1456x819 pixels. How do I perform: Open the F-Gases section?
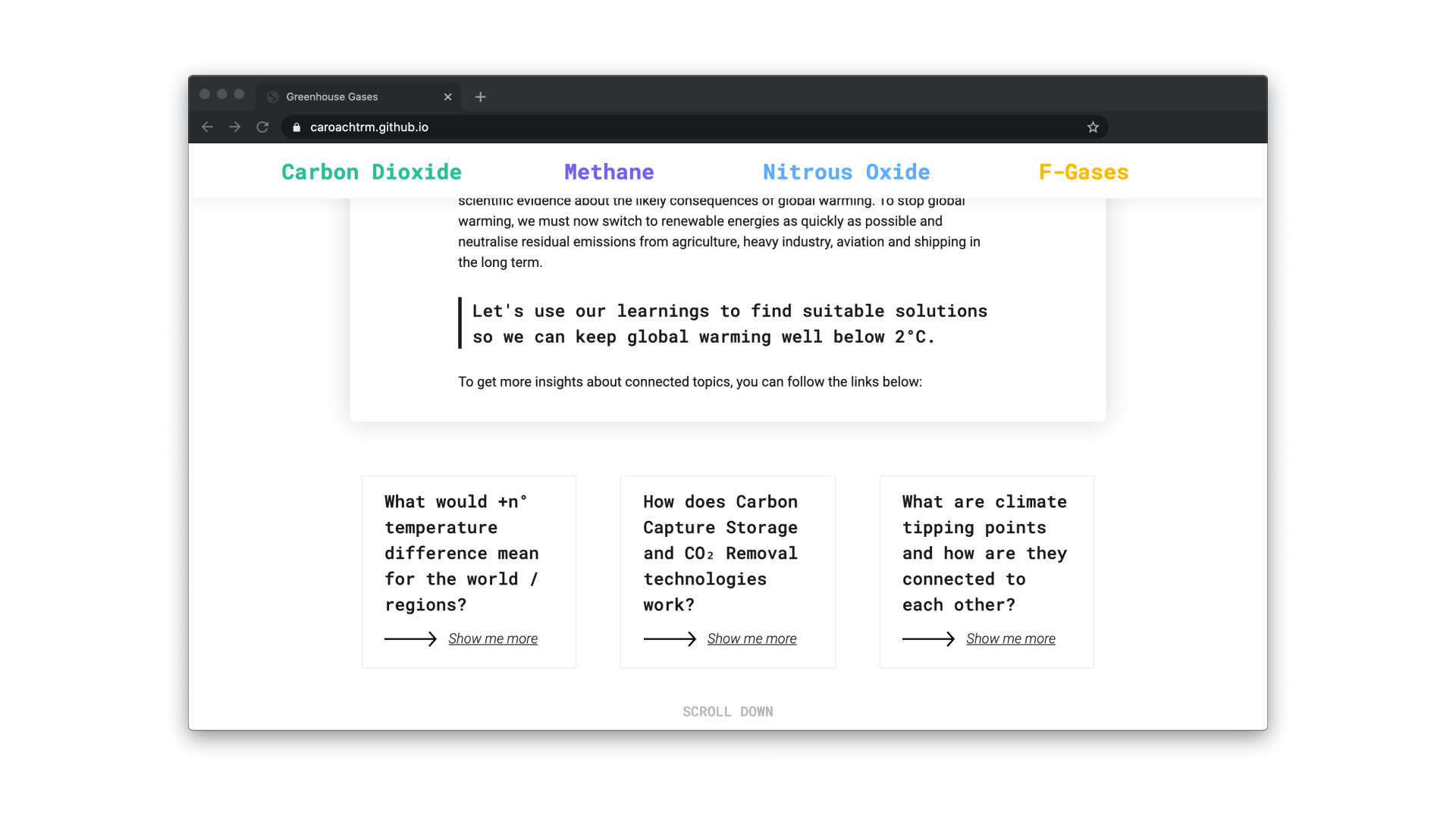(x=1084, y=172)
